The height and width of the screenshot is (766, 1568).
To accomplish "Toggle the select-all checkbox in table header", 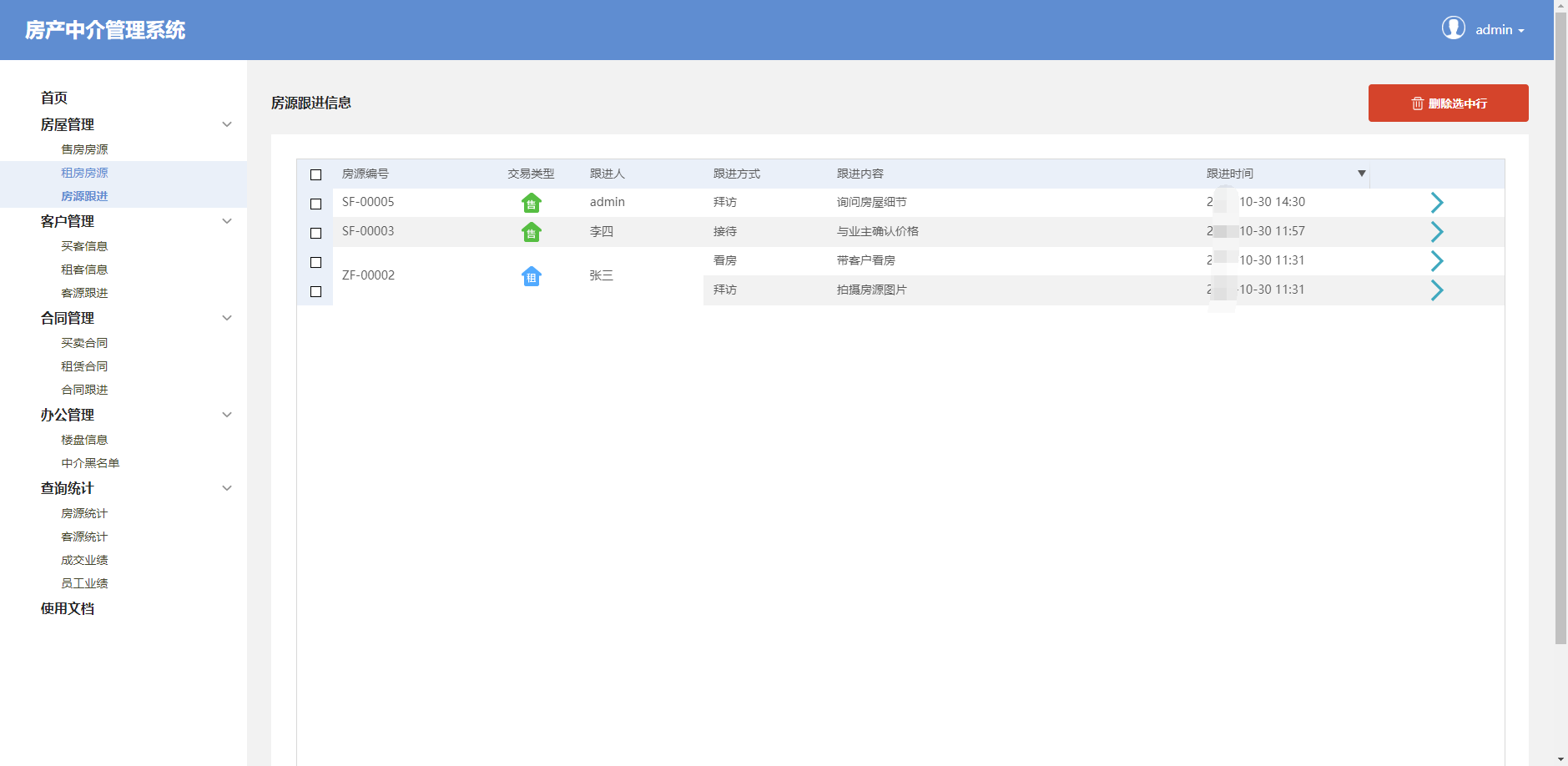I will (315, 174).
